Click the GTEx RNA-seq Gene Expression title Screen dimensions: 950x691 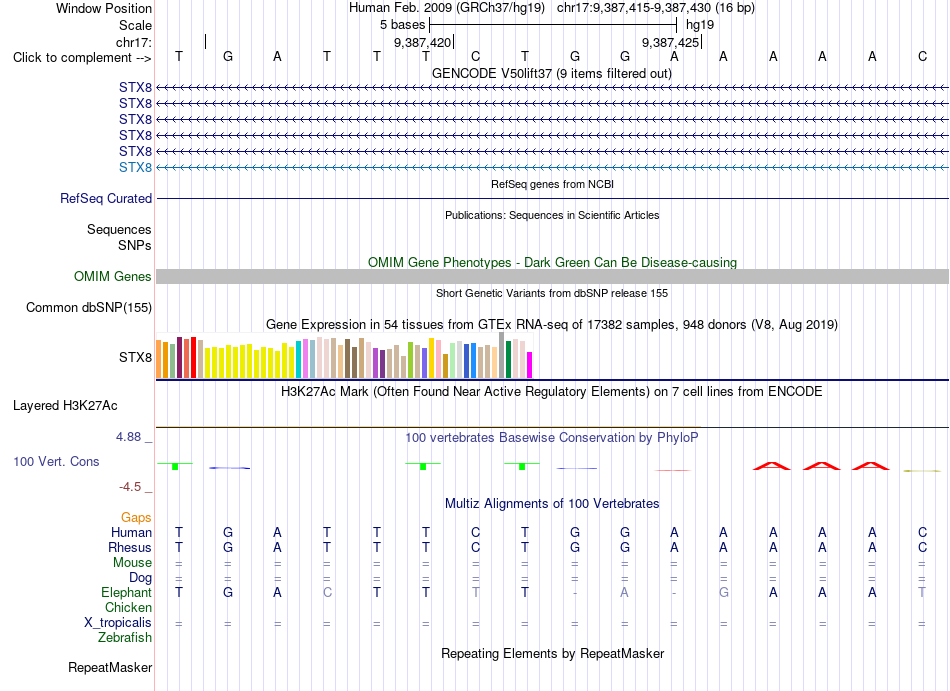coord(552,325)
